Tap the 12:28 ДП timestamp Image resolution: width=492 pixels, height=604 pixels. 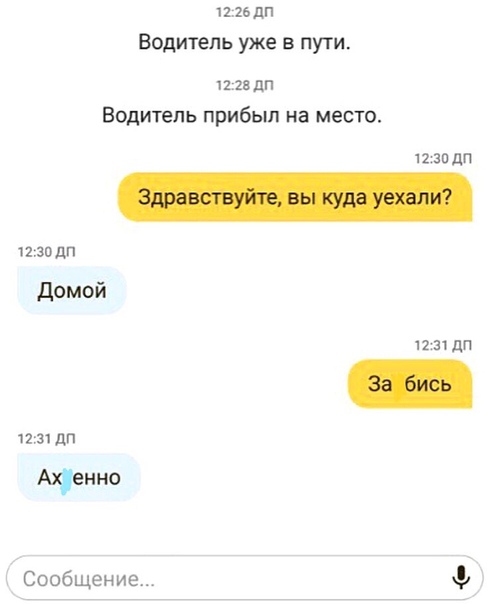245,86
